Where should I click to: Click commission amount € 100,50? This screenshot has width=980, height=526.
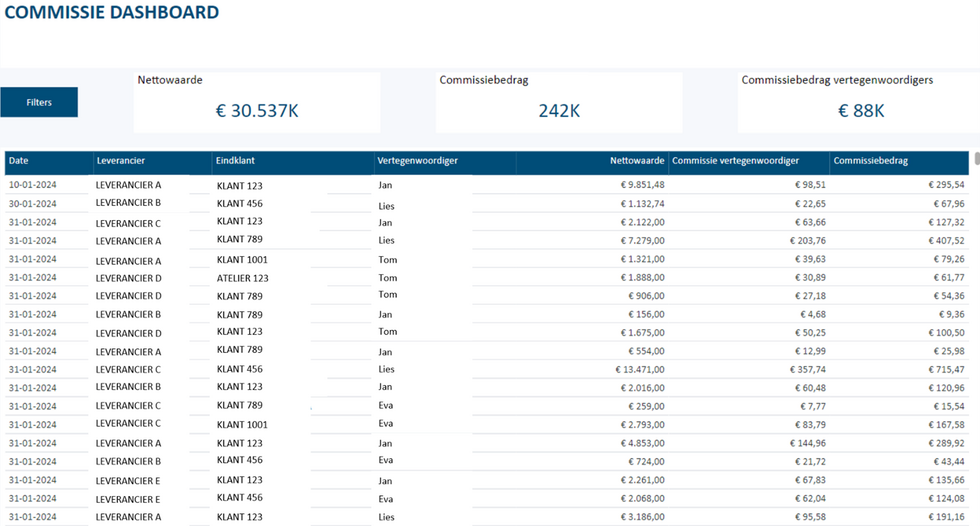(x=946, y=333)
